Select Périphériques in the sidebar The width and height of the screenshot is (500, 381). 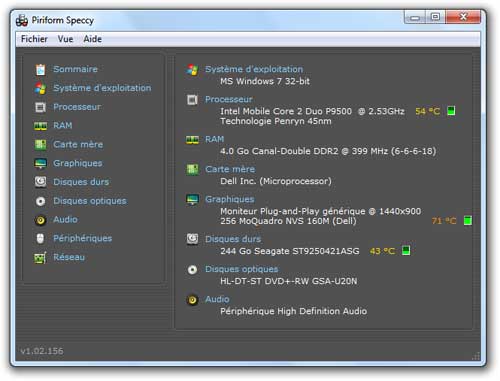pos(82,238)
